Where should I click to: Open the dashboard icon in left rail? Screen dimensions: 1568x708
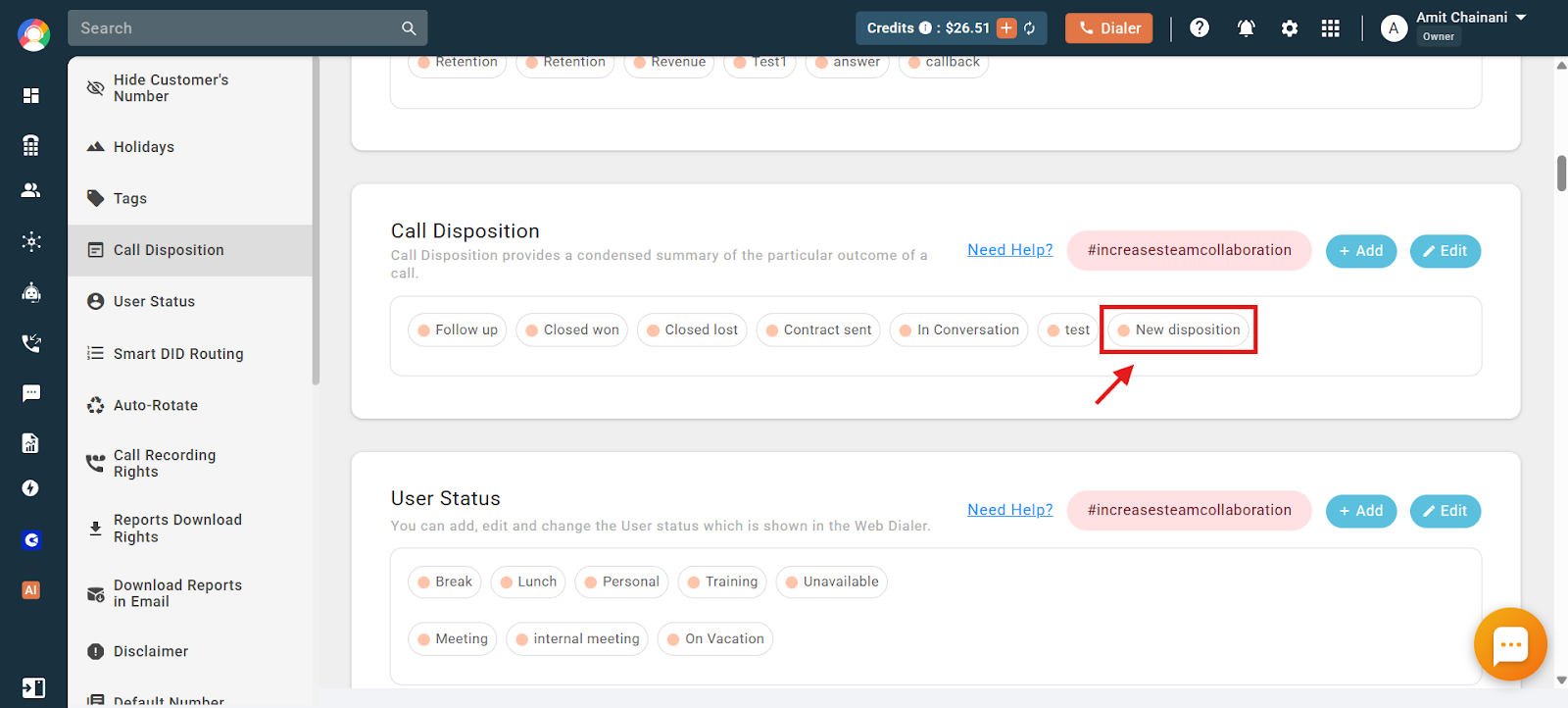click(x=31, y=95)
